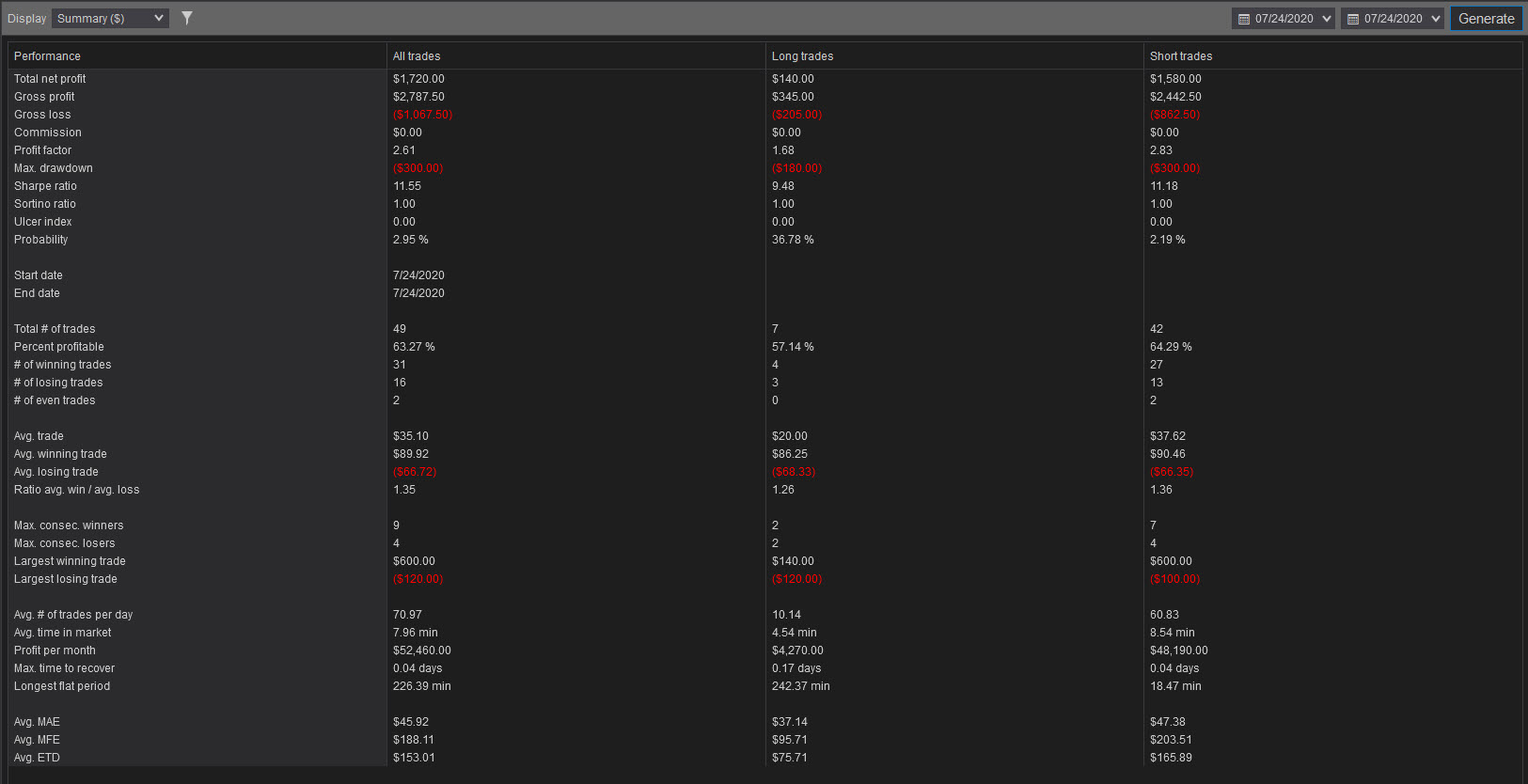Select All trades profit per month $52,460.00

(422, 651)
